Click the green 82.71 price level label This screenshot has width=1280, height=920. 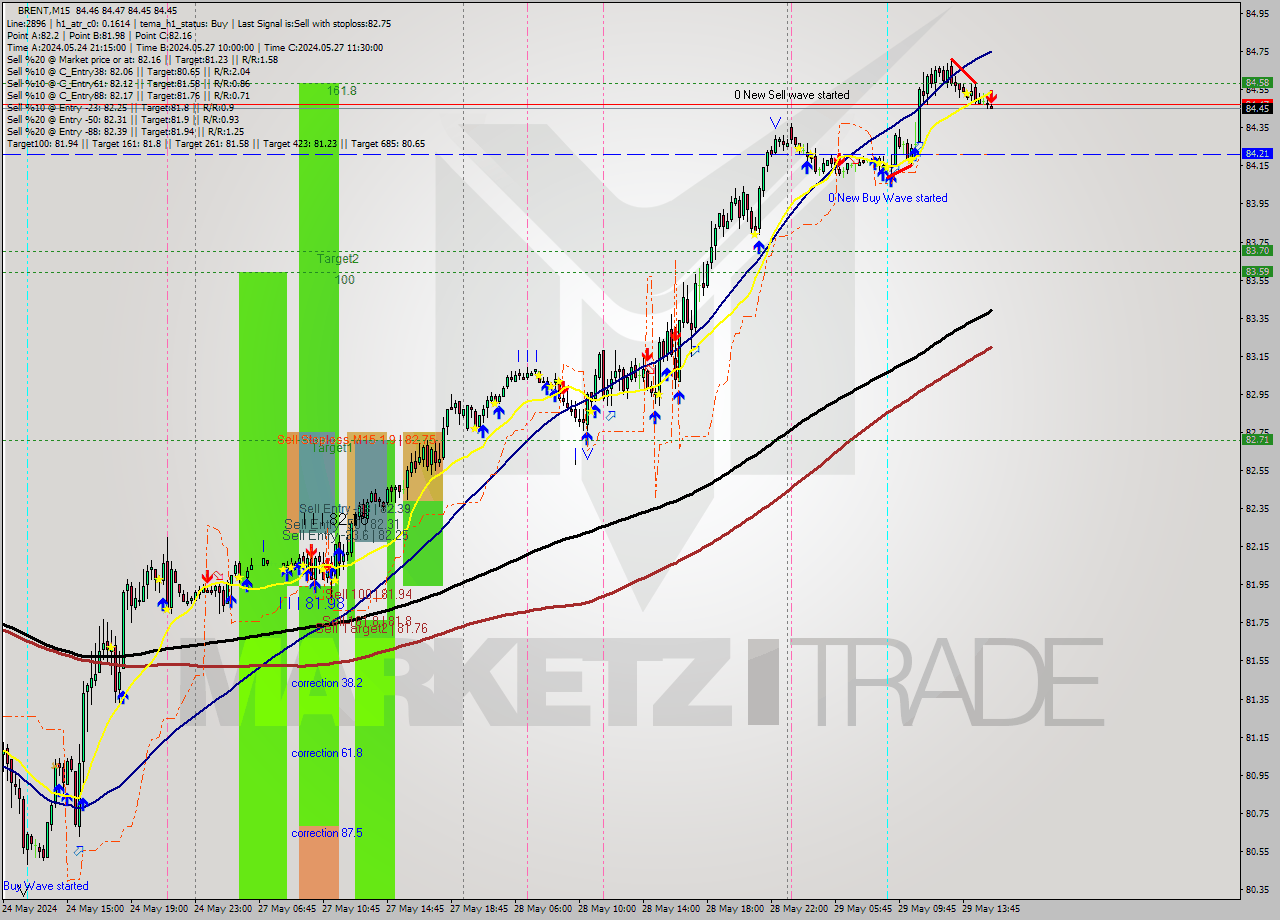(1257, 439)
